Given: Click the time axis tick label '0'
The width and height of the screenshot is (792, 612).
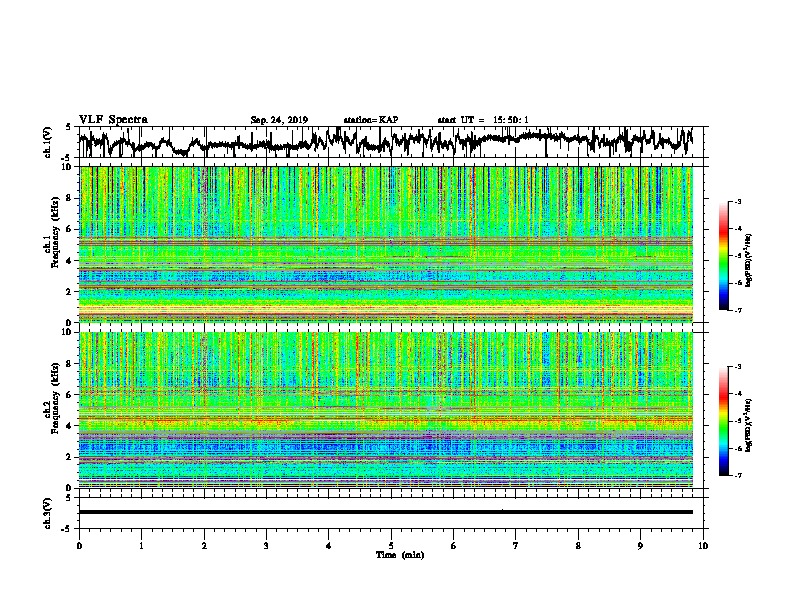Looking at the screenshot, I should tap(79, 545).
